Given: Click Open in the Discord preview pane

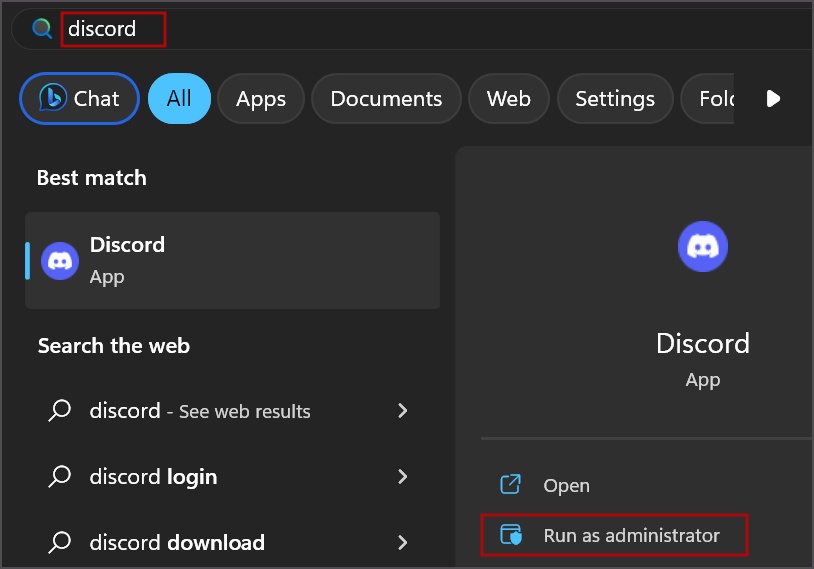Looking at the screenshot, I should (x=566, y=485).
